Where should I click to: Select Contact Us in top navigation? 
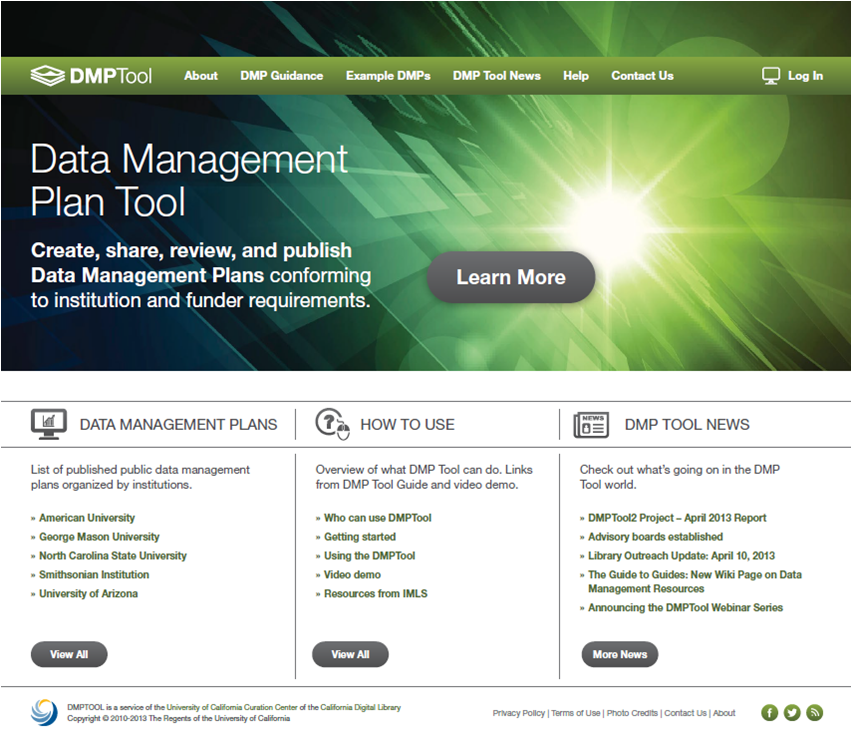(642, 75)
